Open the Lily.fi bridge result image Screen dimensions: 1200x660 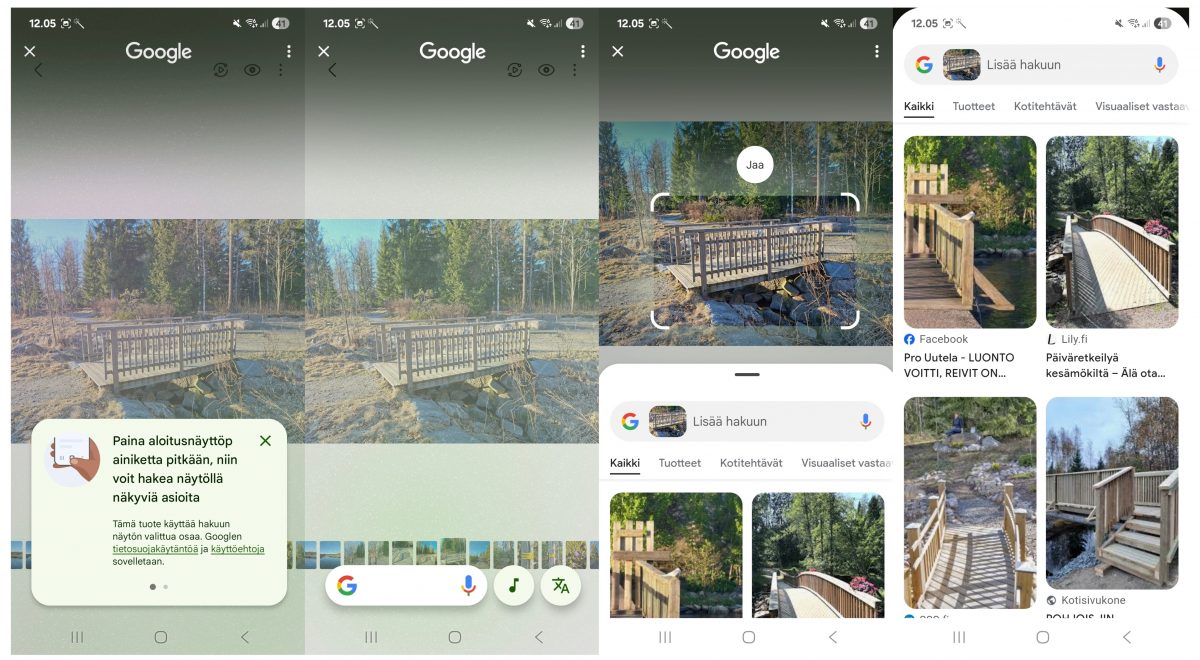click(1112, 232)
